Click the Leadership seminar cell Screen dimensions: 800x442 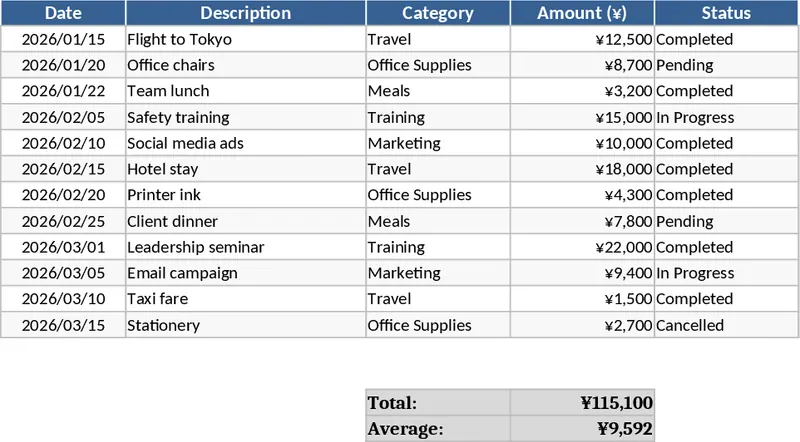[x=245, y=247]
